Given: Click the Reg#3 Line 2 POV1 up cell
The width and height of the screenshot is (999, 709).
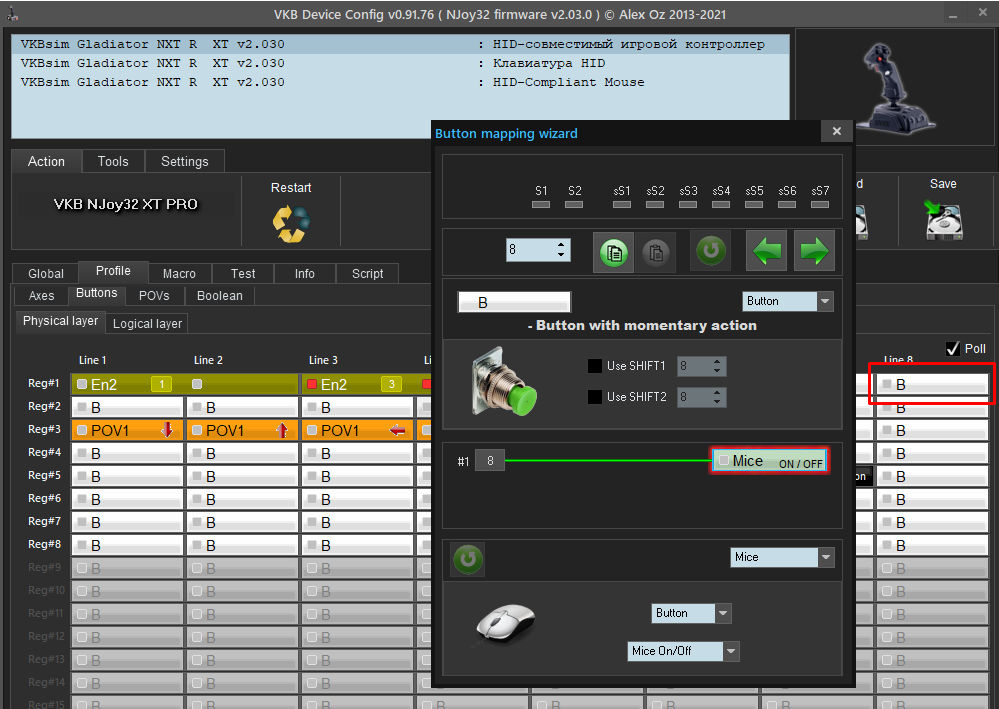Looking at the screenshot, I should (x=242, y=430).
